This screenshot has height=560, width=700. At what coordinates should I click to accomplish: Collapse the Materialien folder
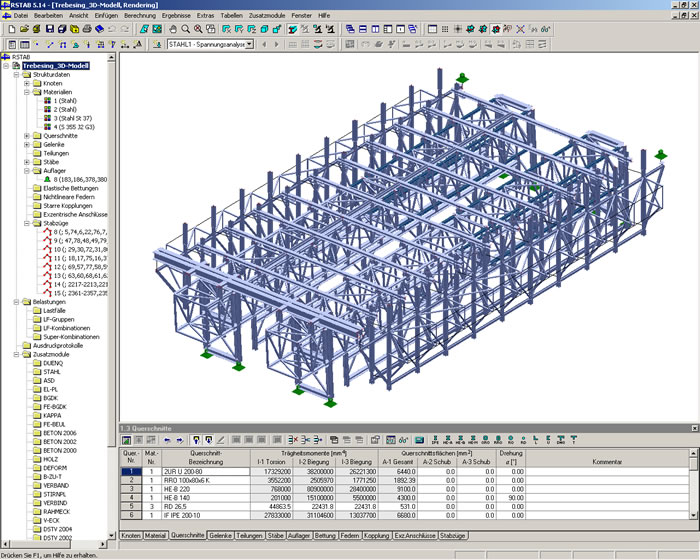[x=27, y=92]
